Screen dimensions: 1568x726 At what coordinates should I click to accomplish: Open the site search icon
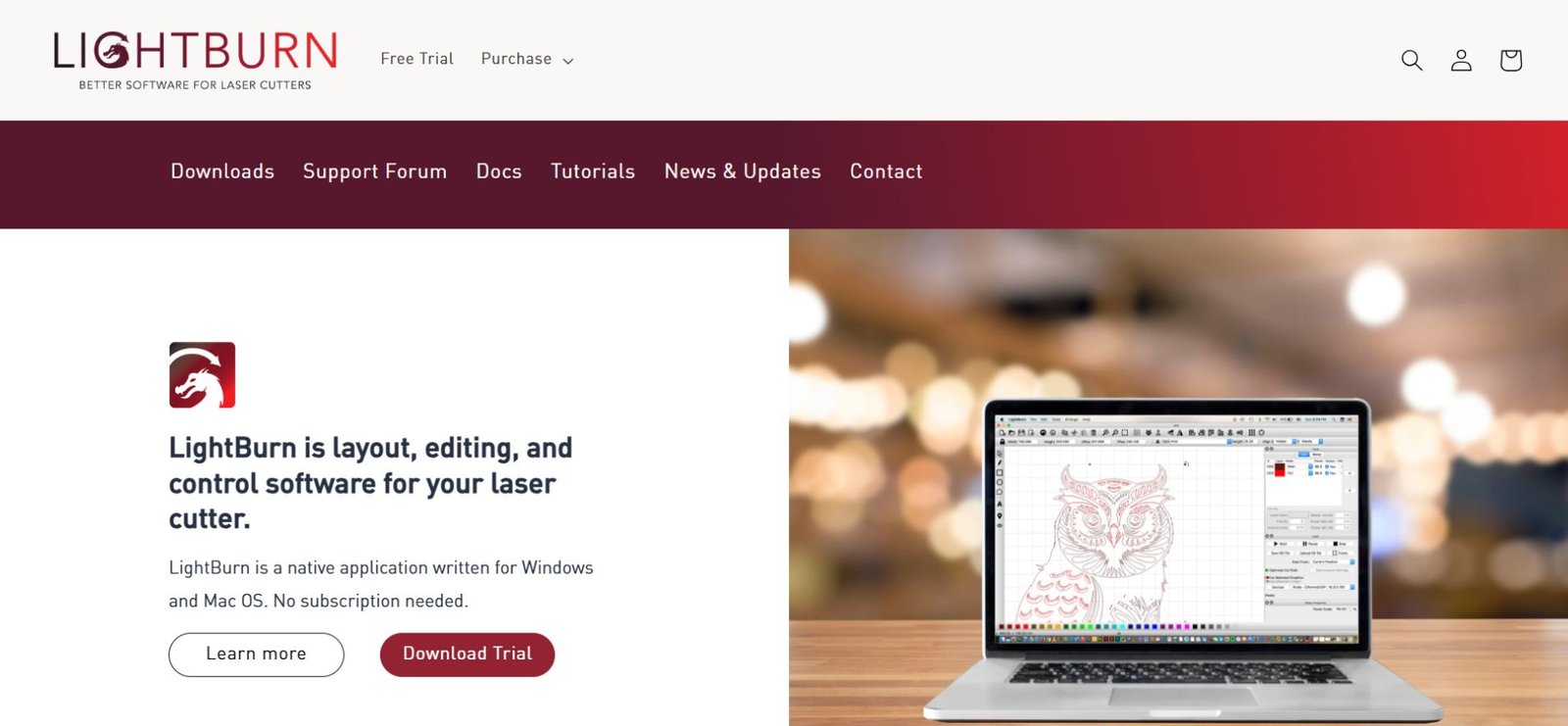[x=1411, y=60]
